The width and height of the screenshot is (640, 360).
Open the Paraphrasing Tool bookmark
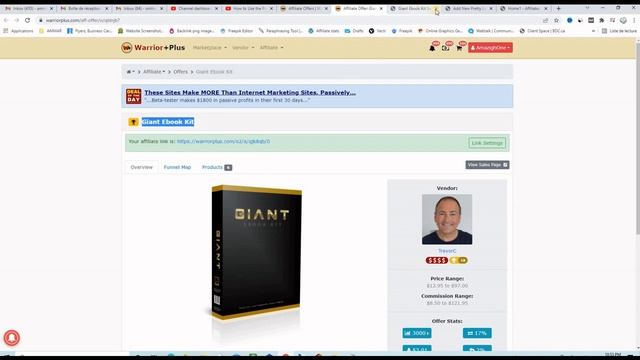tap(280, 31)
